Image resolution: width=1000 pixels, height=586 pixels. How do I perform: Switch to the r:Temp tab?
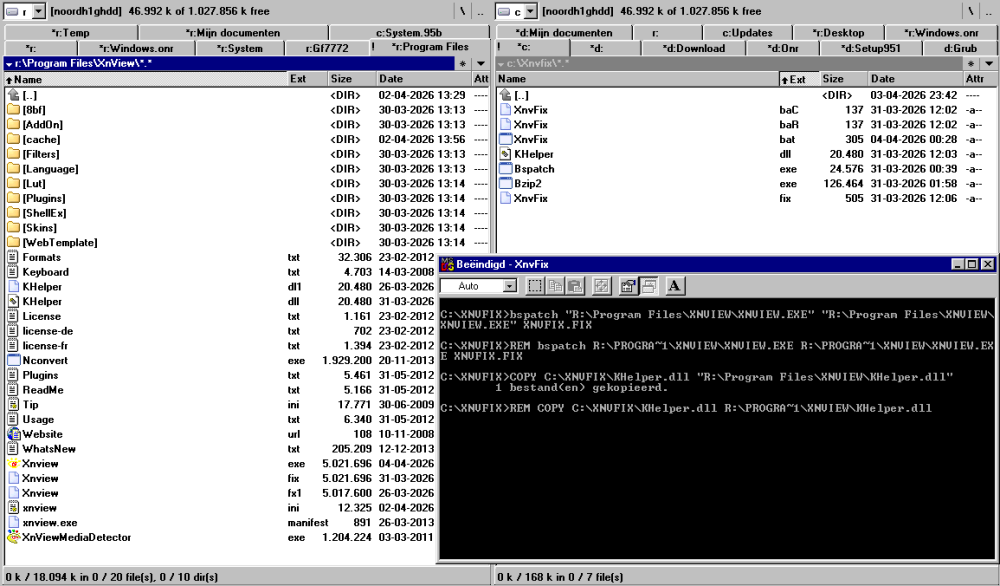pos(70,33)
